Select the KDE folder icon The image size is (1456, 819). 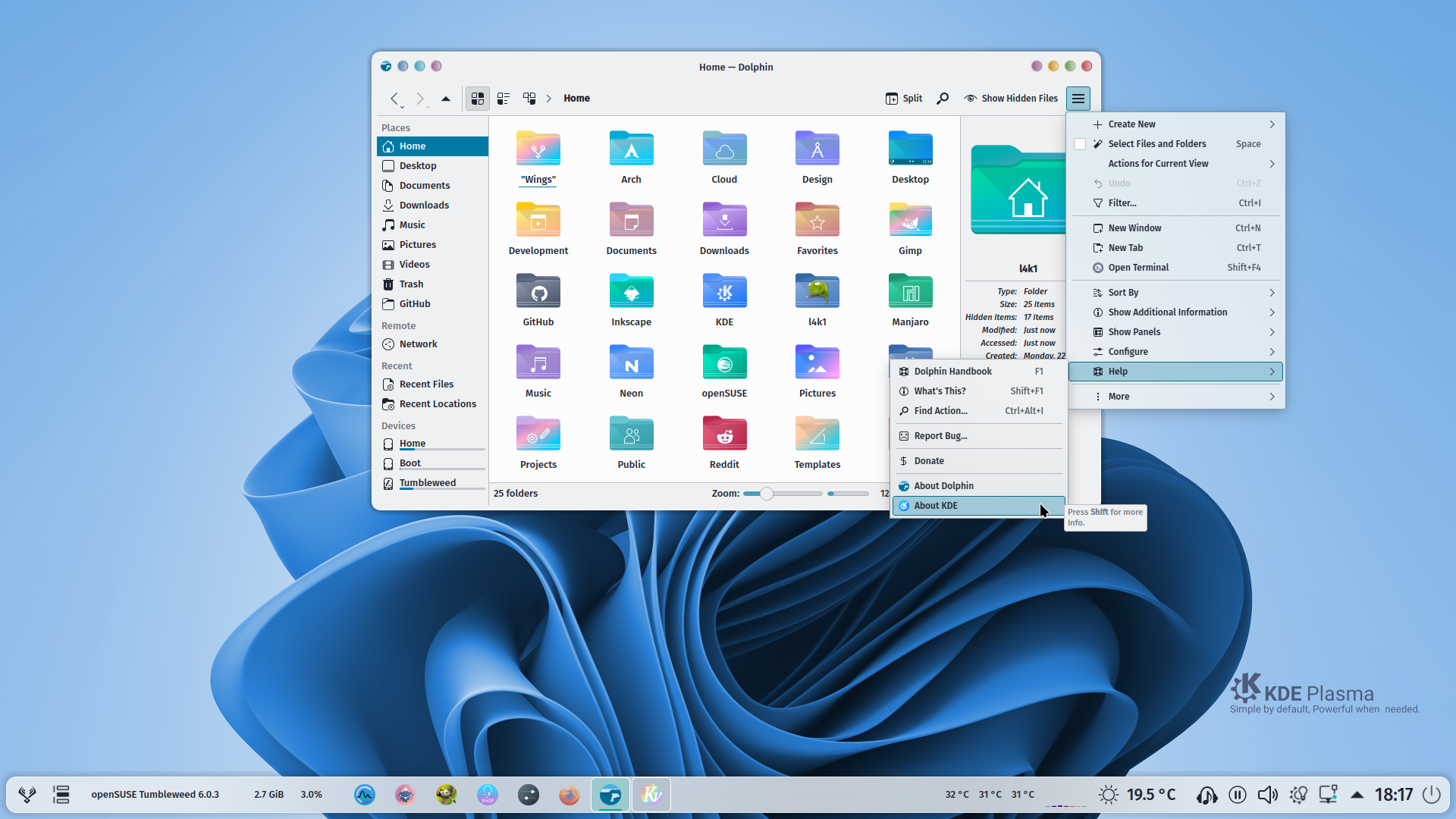(724, 291)
